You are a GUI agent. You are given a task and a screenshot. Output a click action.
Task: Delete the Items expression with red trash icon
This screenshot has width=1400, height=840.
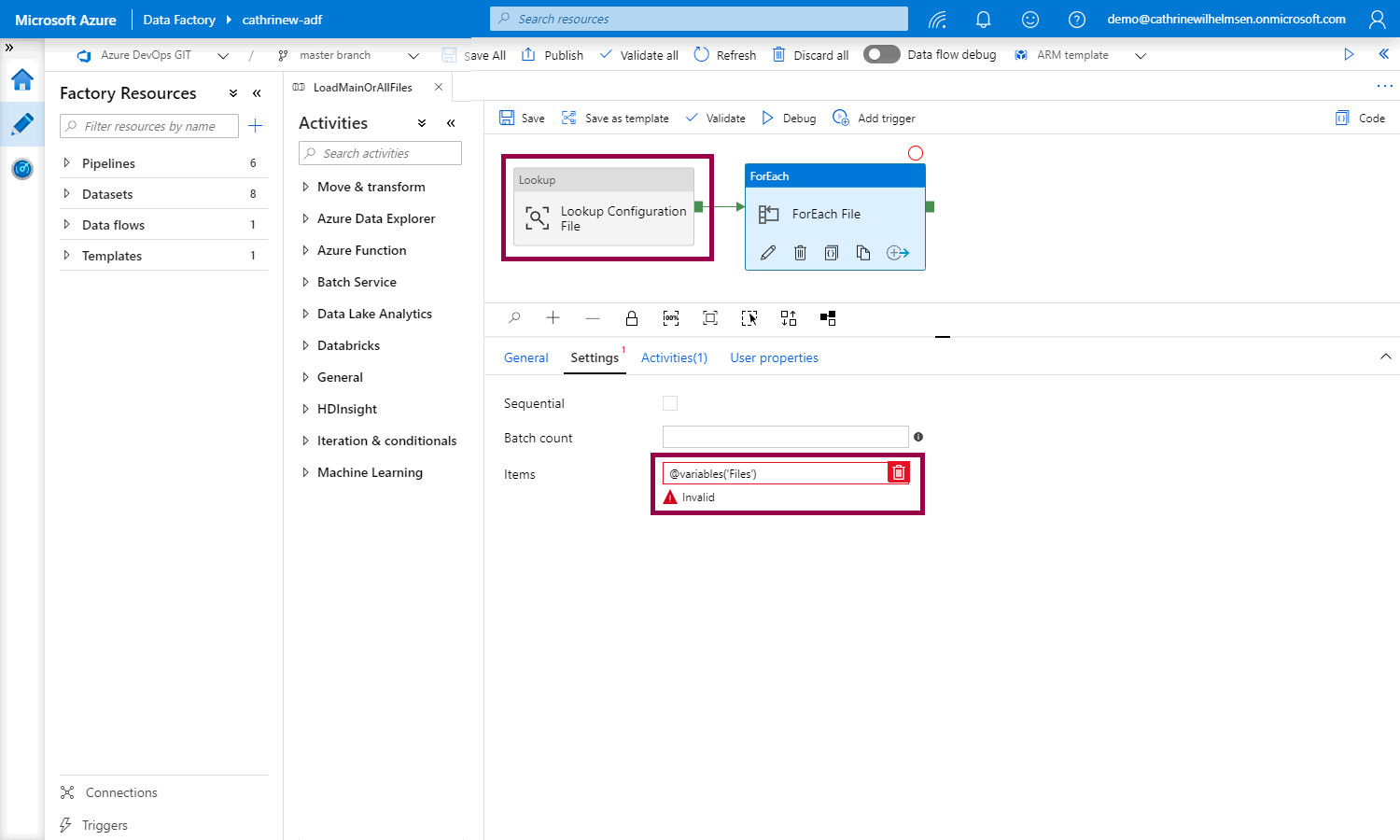pos(898,473)
